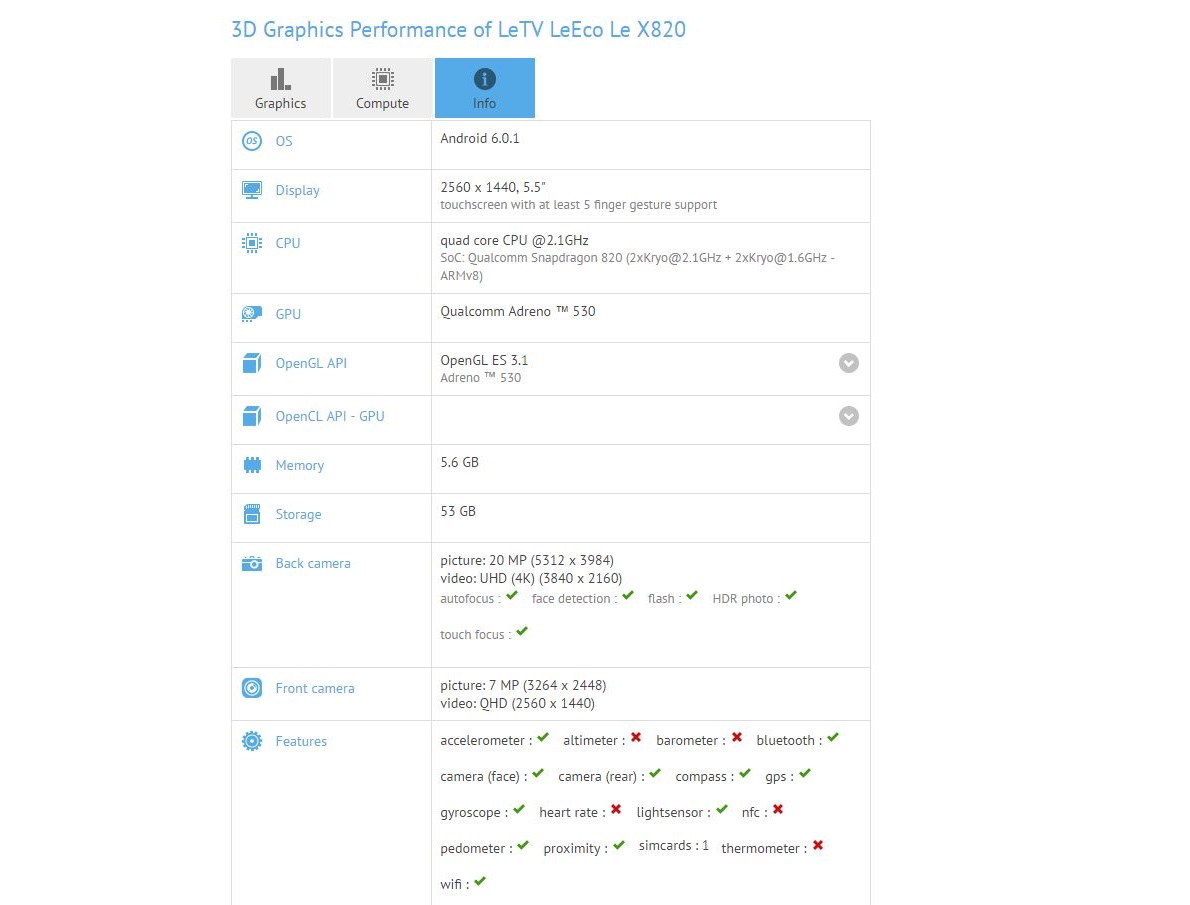This screenshot has width=1190, height=905.
Task: Click the heart rate red cross mark
Action: tap(616, 809)
